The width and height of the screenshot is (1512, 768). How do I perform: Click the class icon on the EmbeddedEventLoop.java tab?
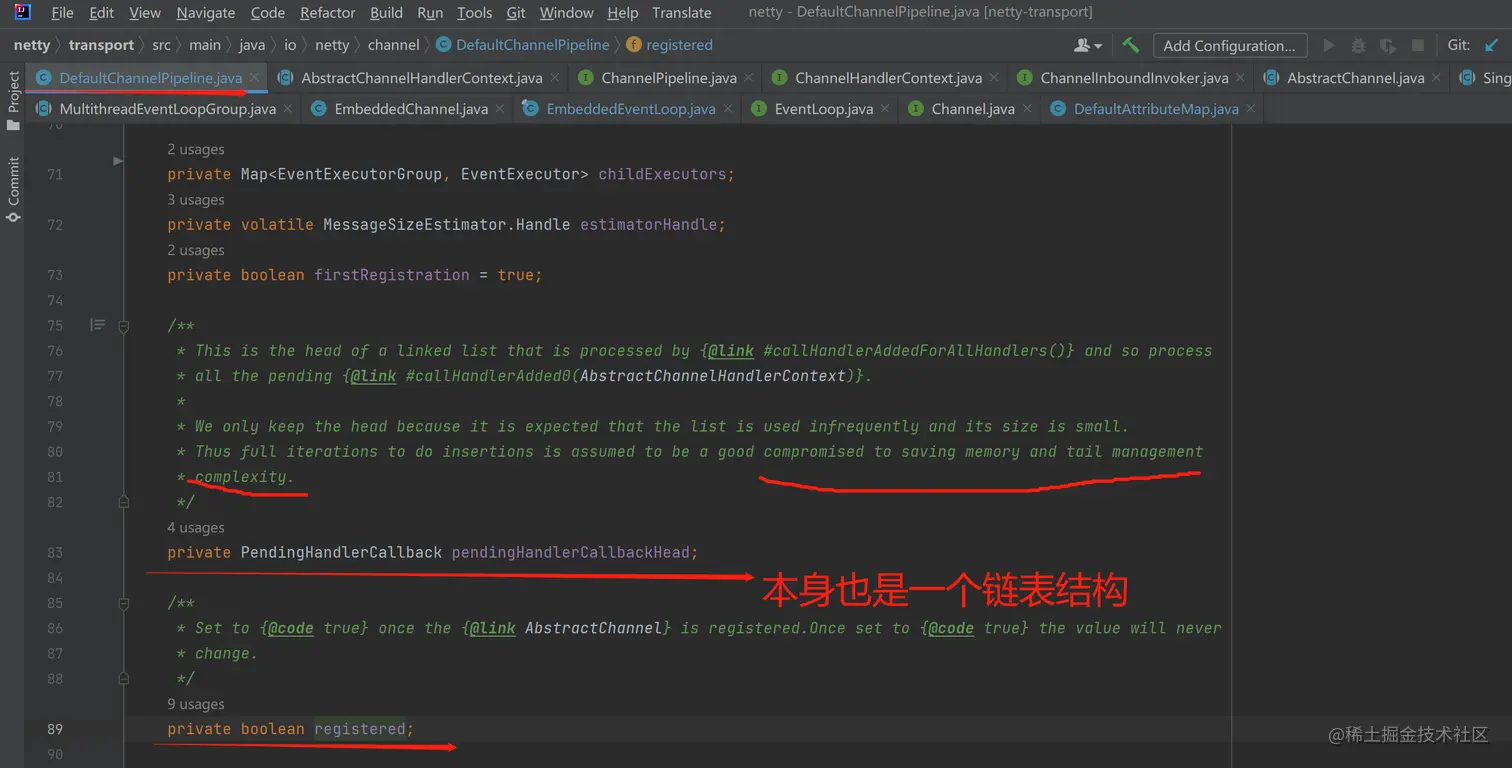[x=530, y=109]
